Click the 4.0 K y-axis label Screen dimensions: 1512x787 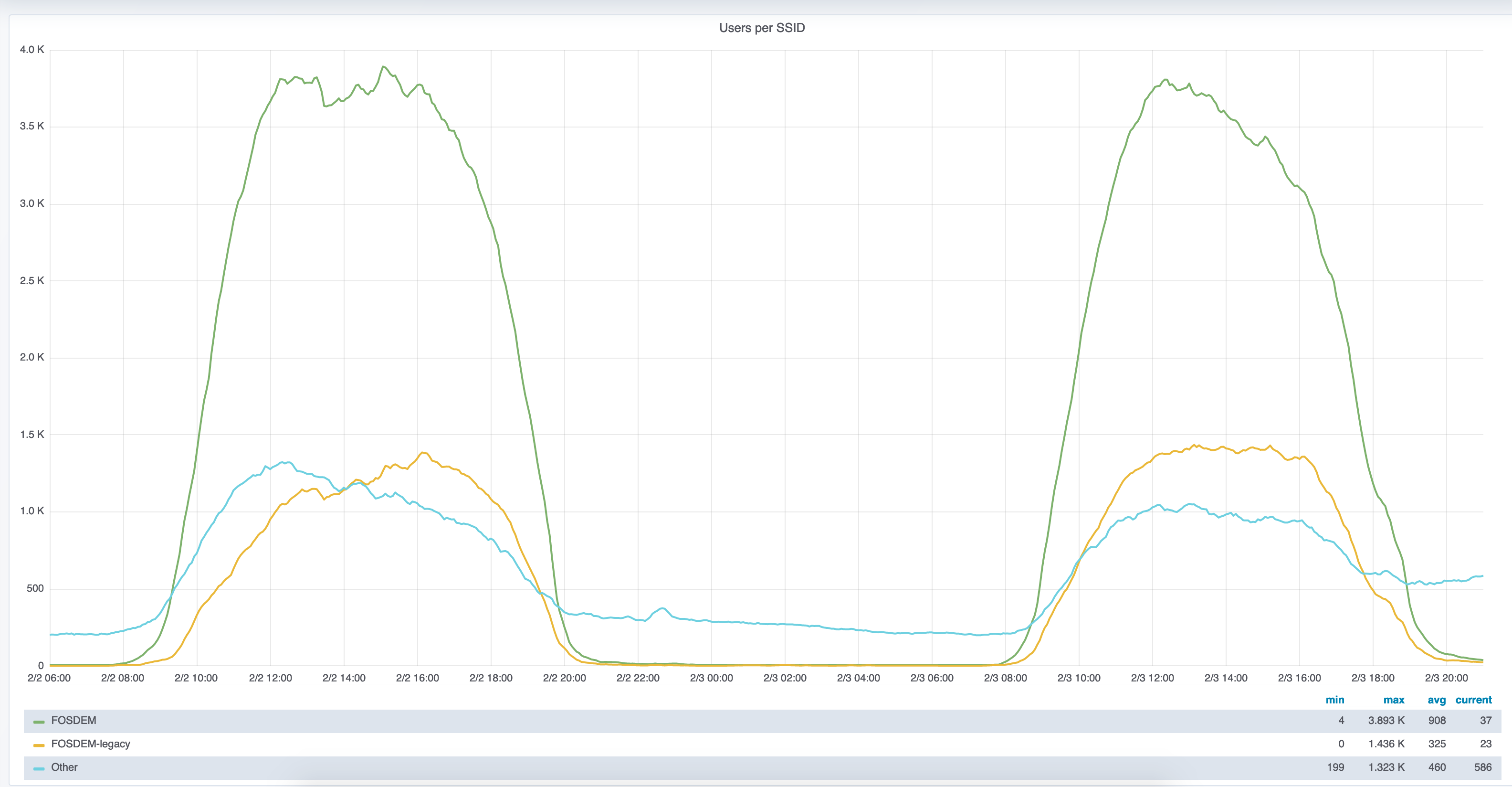tap(31, 49)
